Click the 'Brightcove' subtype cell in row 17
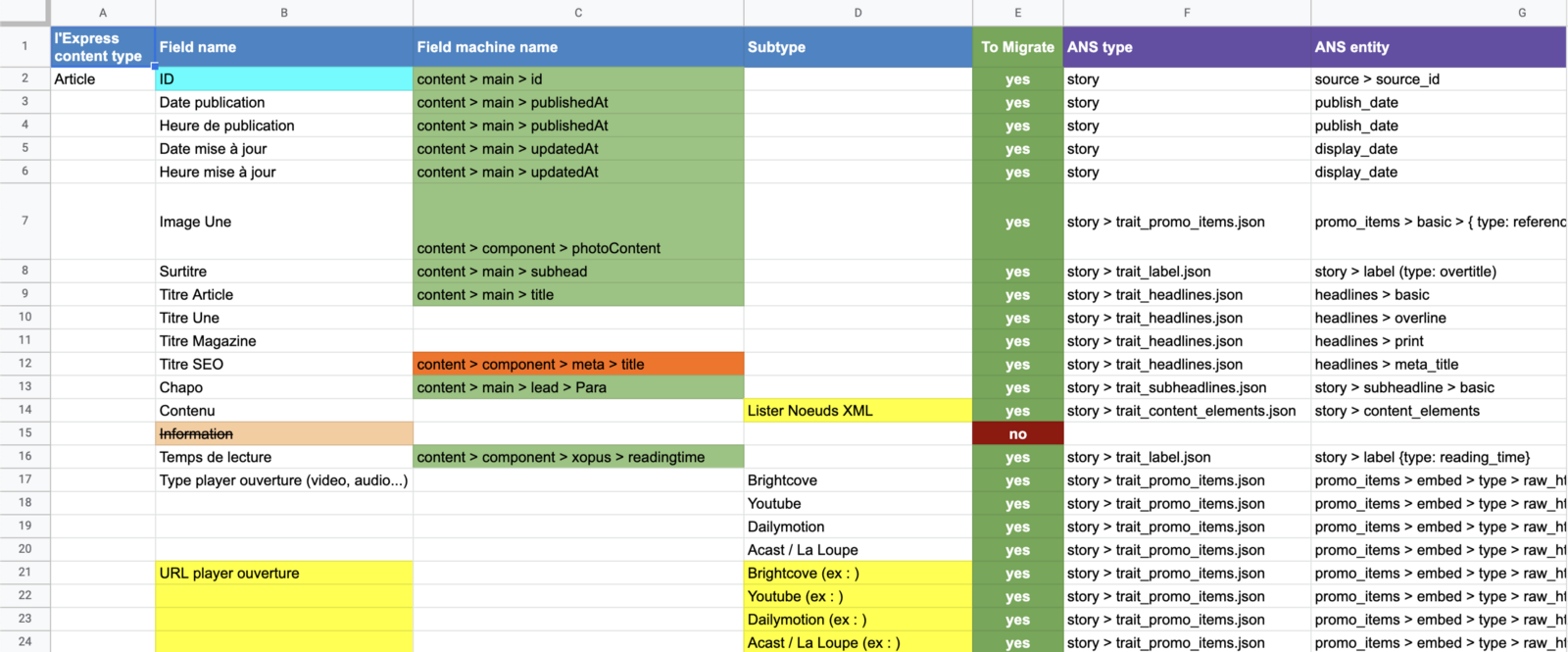 pos(857,480)
